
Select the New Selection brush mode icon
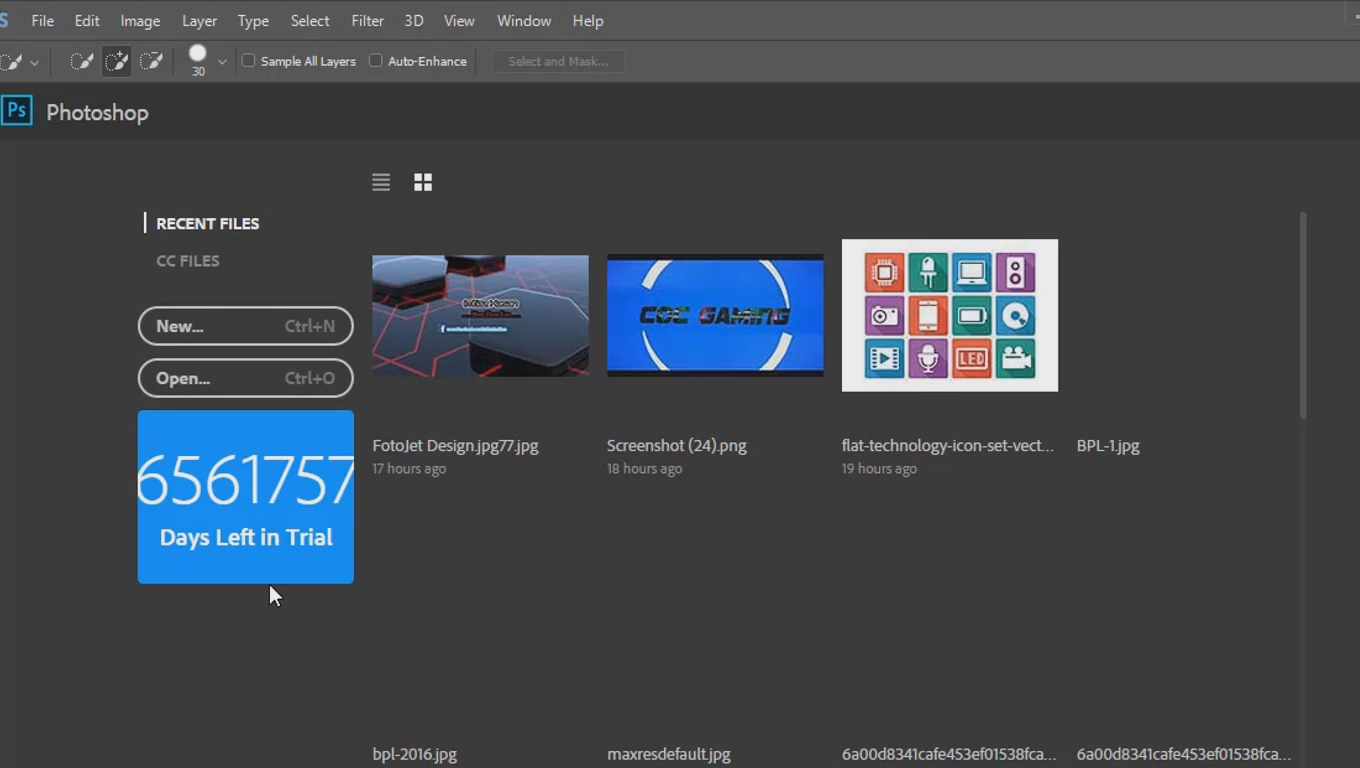82,61
